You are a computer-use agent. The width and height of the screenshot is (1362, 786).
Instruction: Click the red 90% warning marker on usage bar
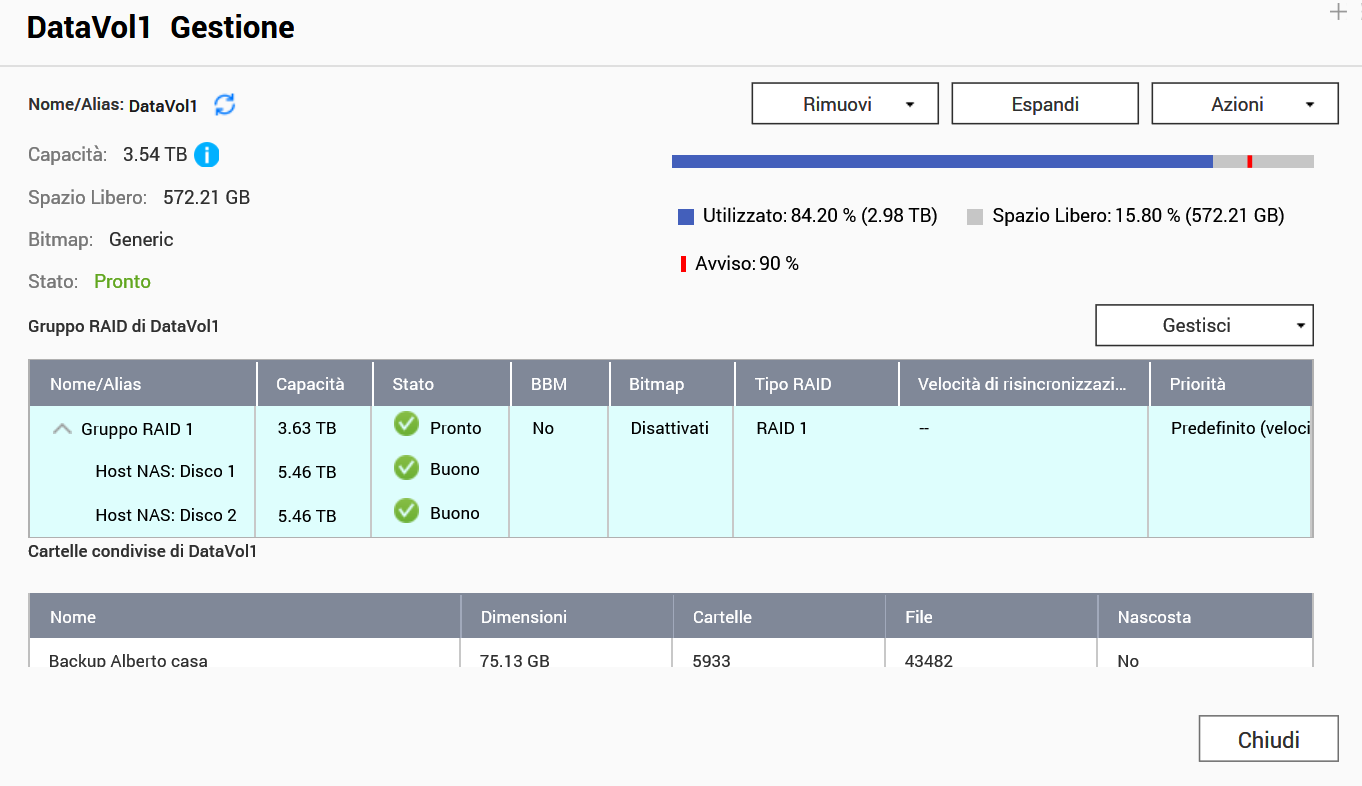coord(1250,161)
